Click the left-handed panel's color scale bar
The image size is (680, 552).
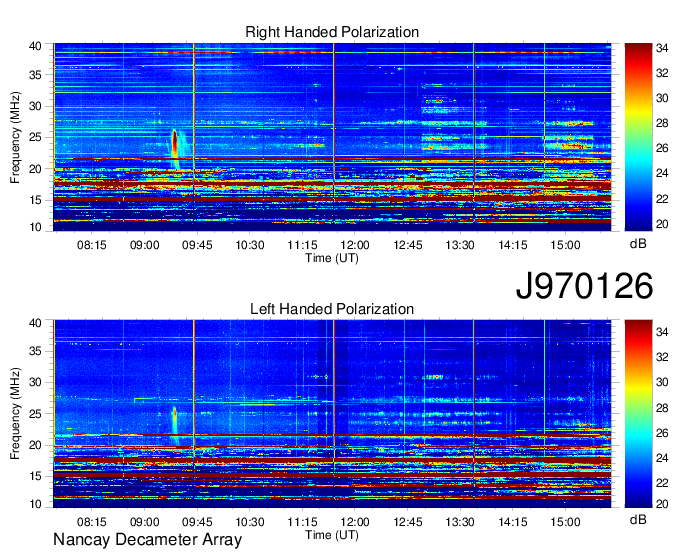638,414
